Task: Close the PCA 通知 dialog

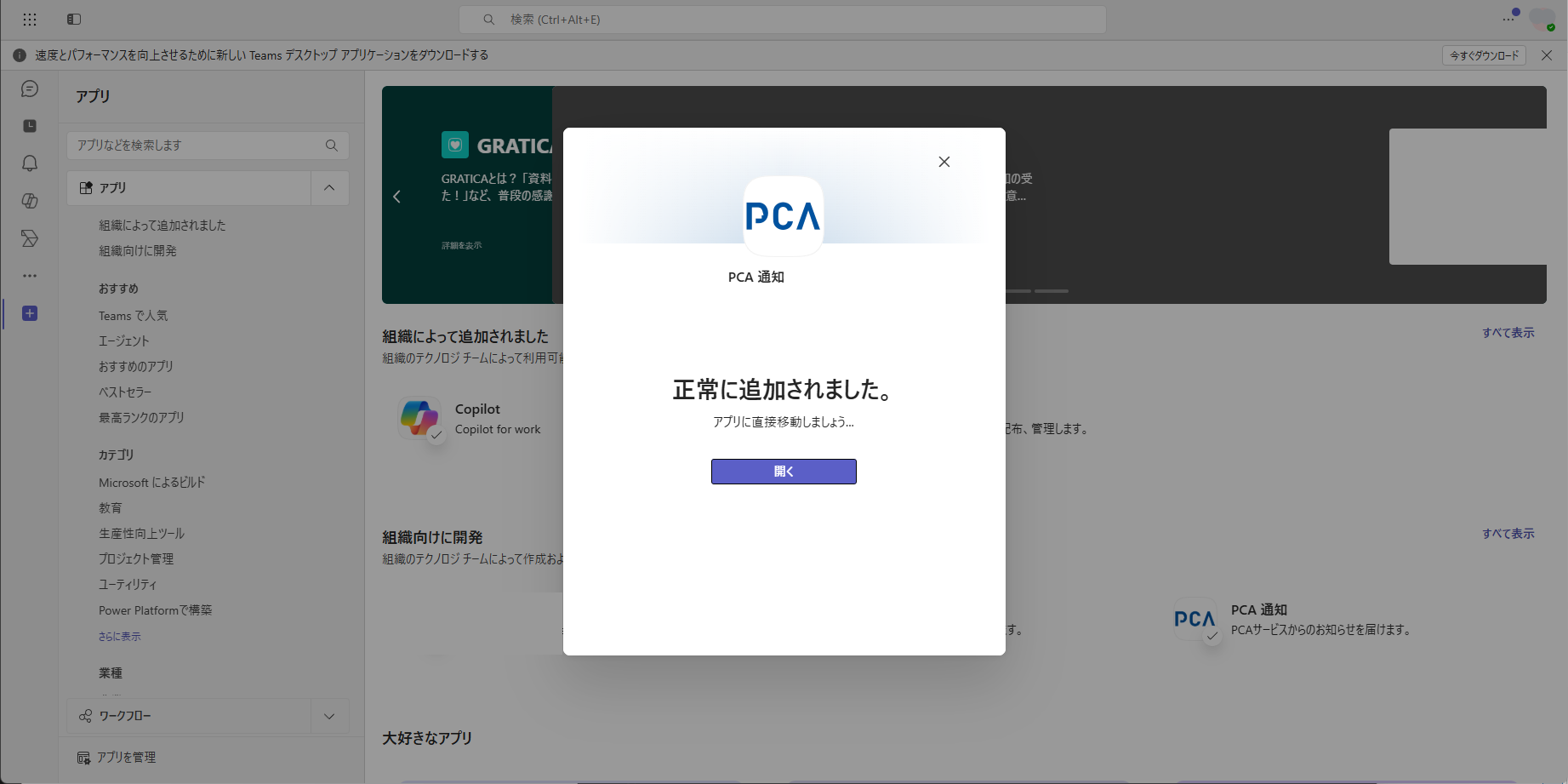Action: 944,162
